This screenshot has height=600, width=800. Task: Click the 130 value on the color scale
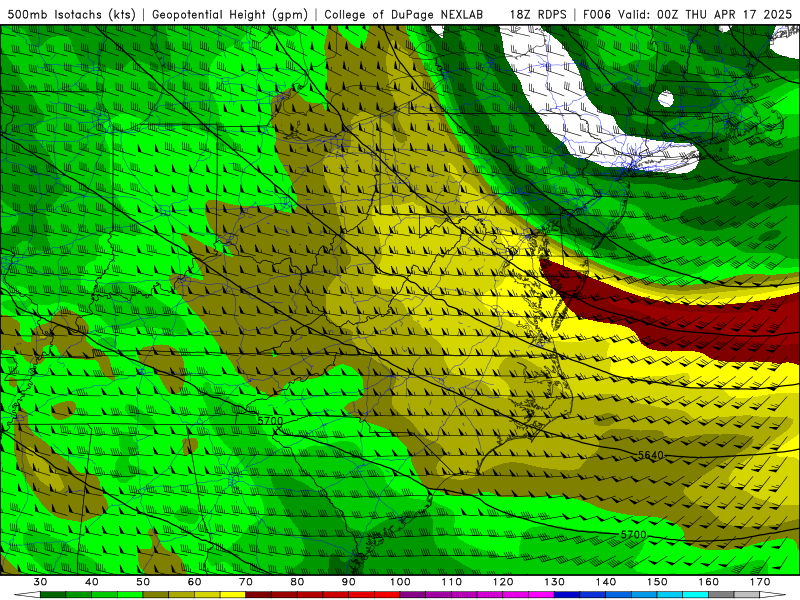(x=555, y=582)
